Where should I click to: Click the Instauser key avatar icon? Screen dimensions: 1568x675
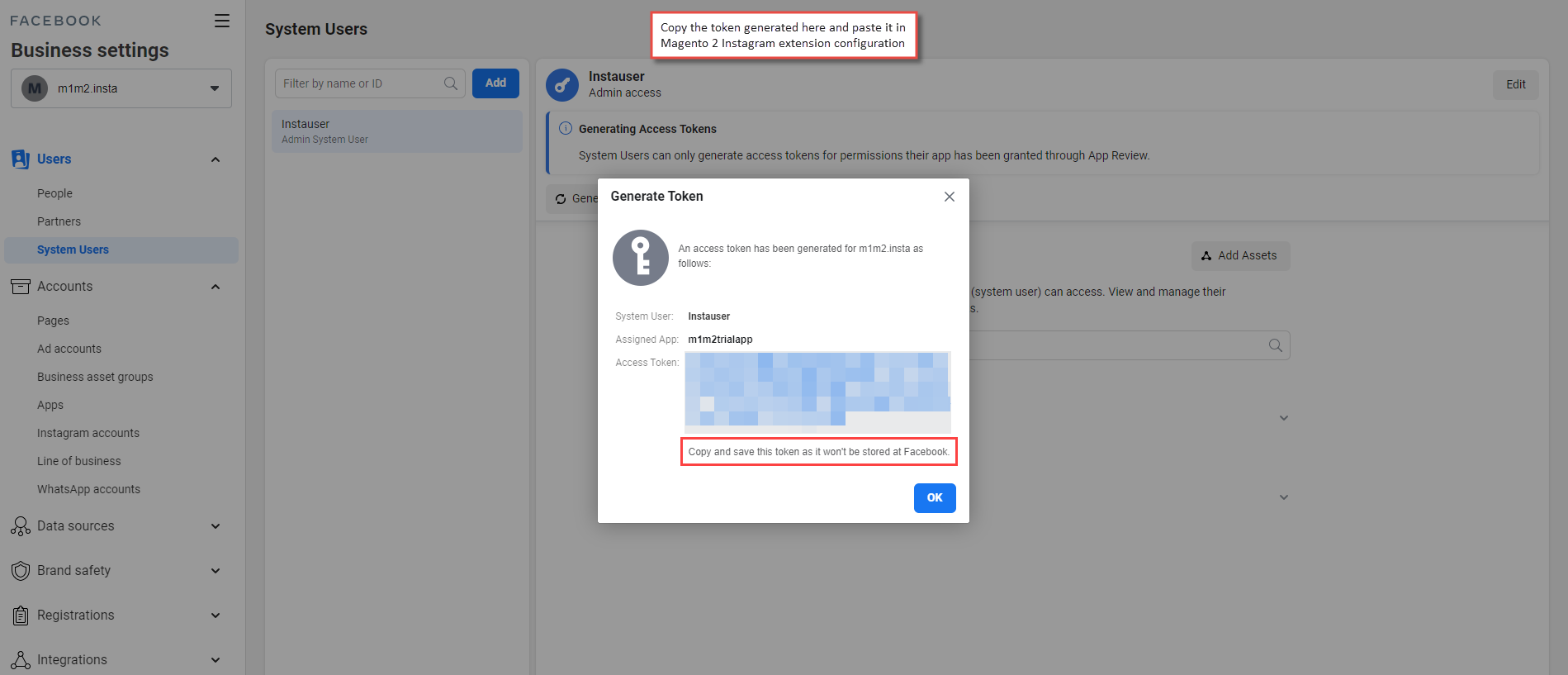pos(562,85)
